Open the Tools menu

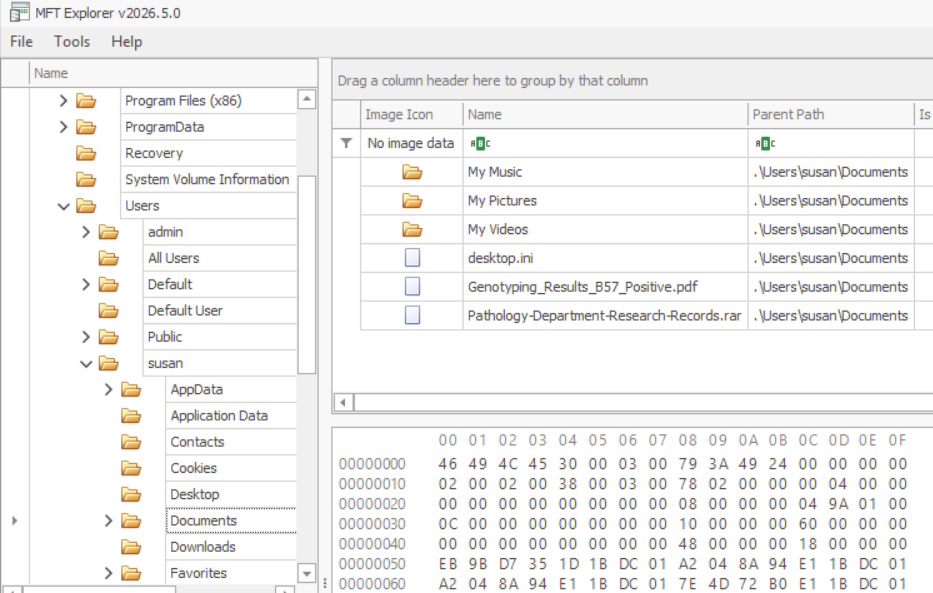click(x=72, y=42)
